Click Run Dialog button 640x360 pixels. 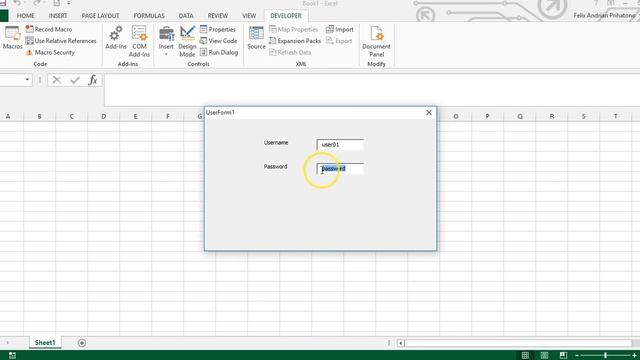[x=219, y=52]
